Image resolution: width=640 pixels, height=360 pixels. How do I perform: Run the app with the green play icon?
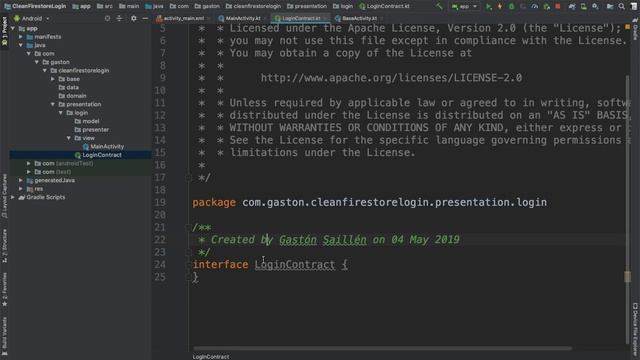click(x=489, y=7)
